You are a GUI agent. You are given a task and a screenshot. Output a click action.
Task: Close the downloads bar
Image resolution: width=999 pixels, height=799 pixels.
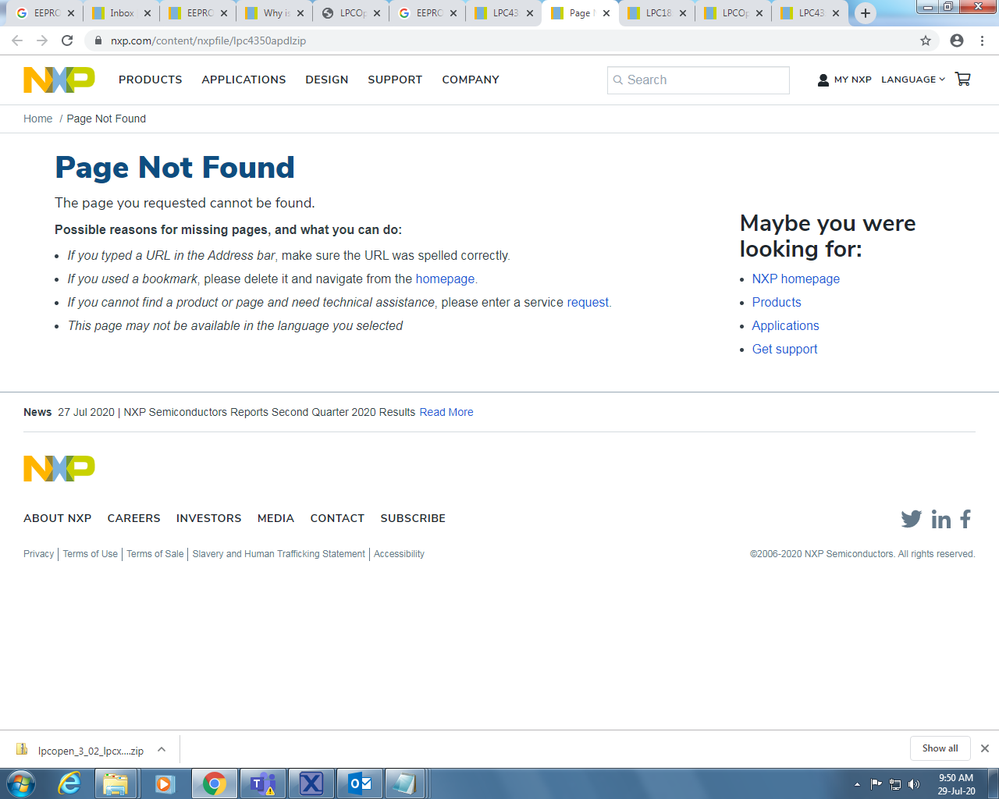(984, 749)
